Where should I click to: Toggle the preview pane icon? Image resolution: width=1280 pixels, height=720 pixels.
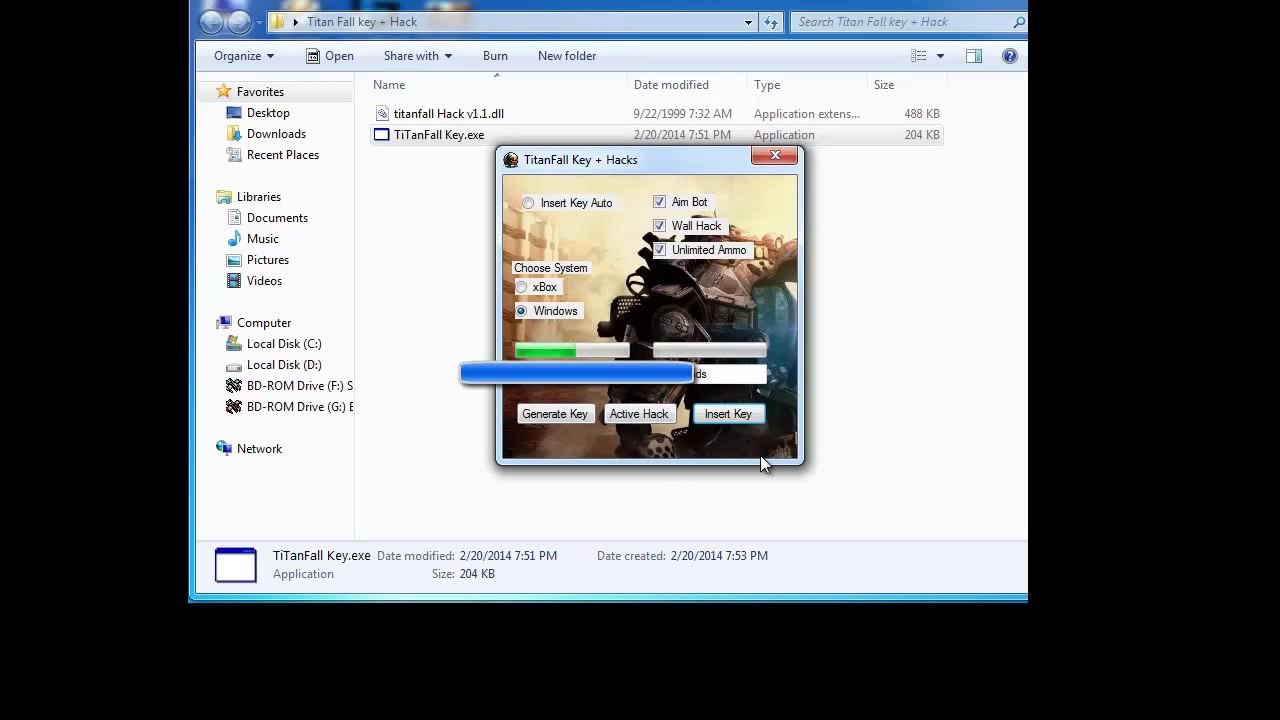(974, 56)
